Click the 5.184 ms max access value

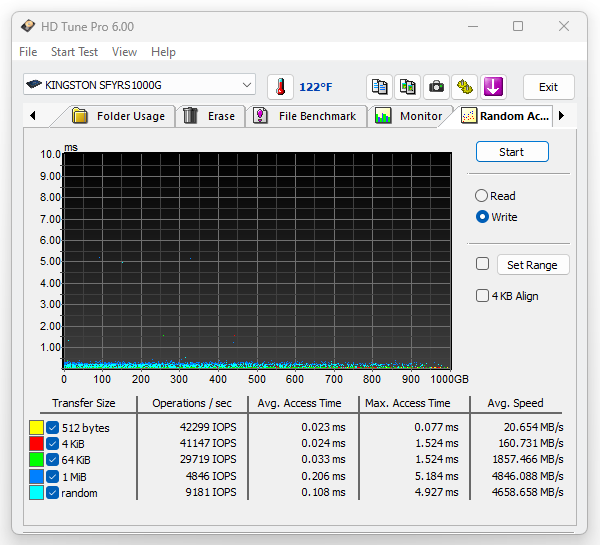pyautogui.click(x=437, y=476)
